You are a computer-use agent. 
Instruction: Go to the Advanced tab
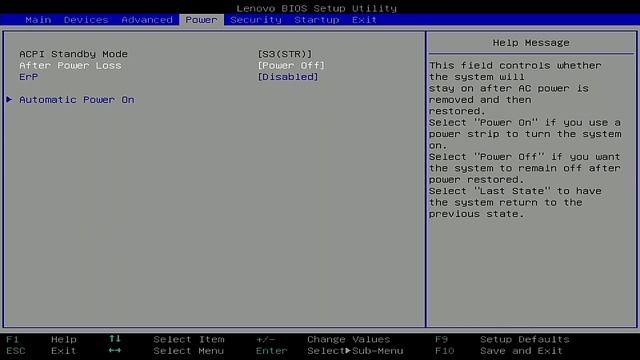click(x=147, y=20)
